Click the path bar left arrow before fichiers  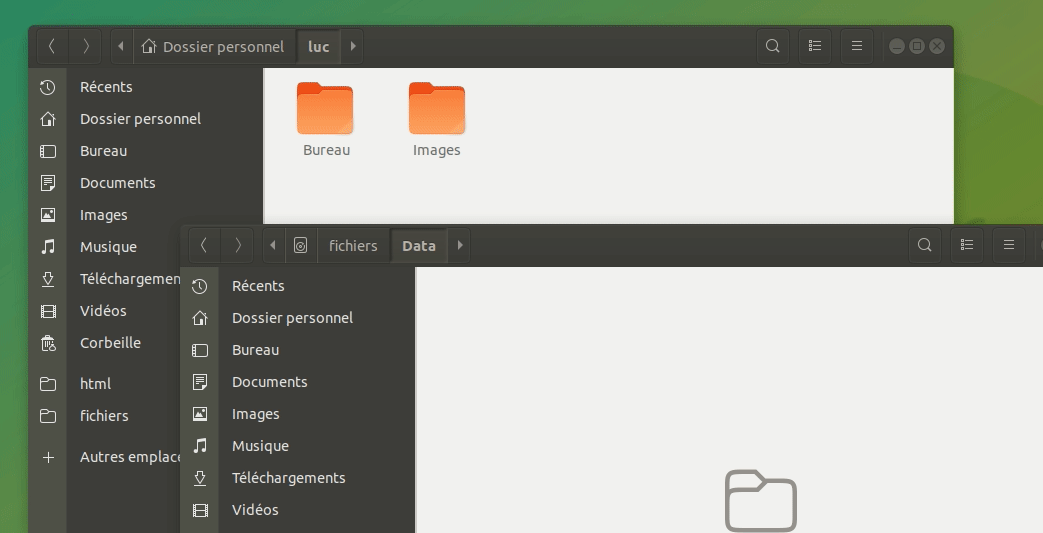tap(273, 245)
